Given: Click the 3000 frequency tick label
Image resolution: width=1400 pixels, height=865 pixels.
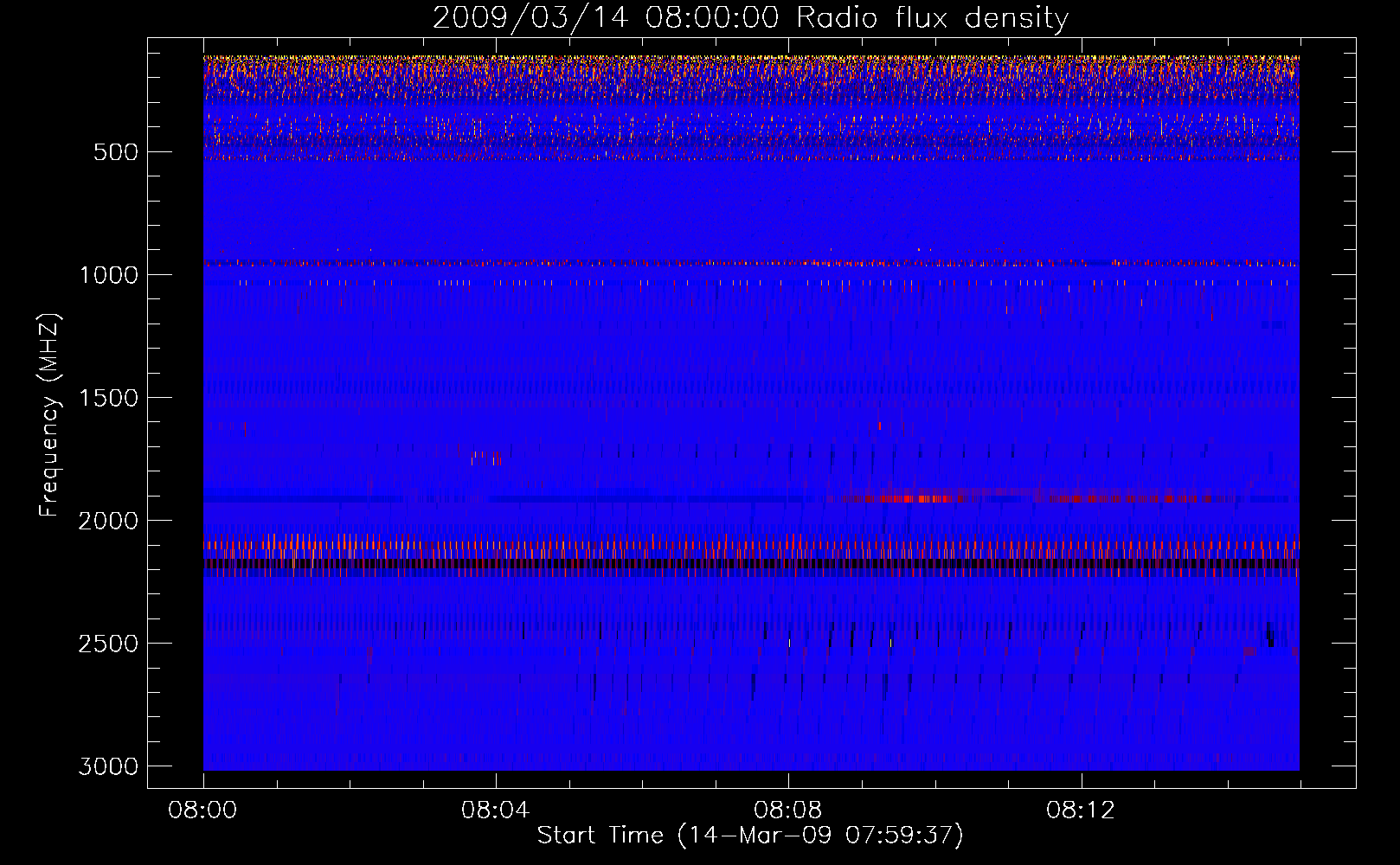Looking at the screenshot, I should (x=109, y=766).
